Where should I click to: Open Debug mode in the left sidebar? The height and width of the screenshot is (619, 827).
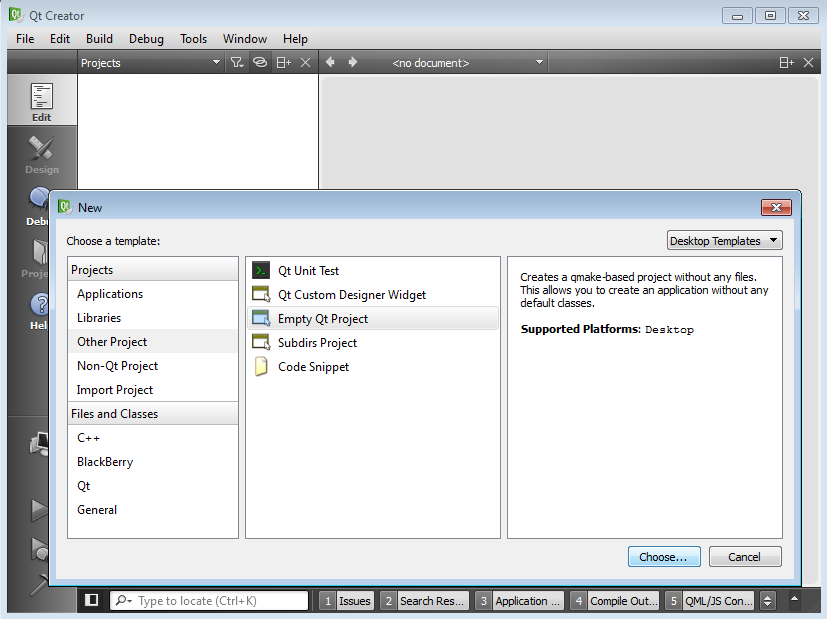coord(37,207)
